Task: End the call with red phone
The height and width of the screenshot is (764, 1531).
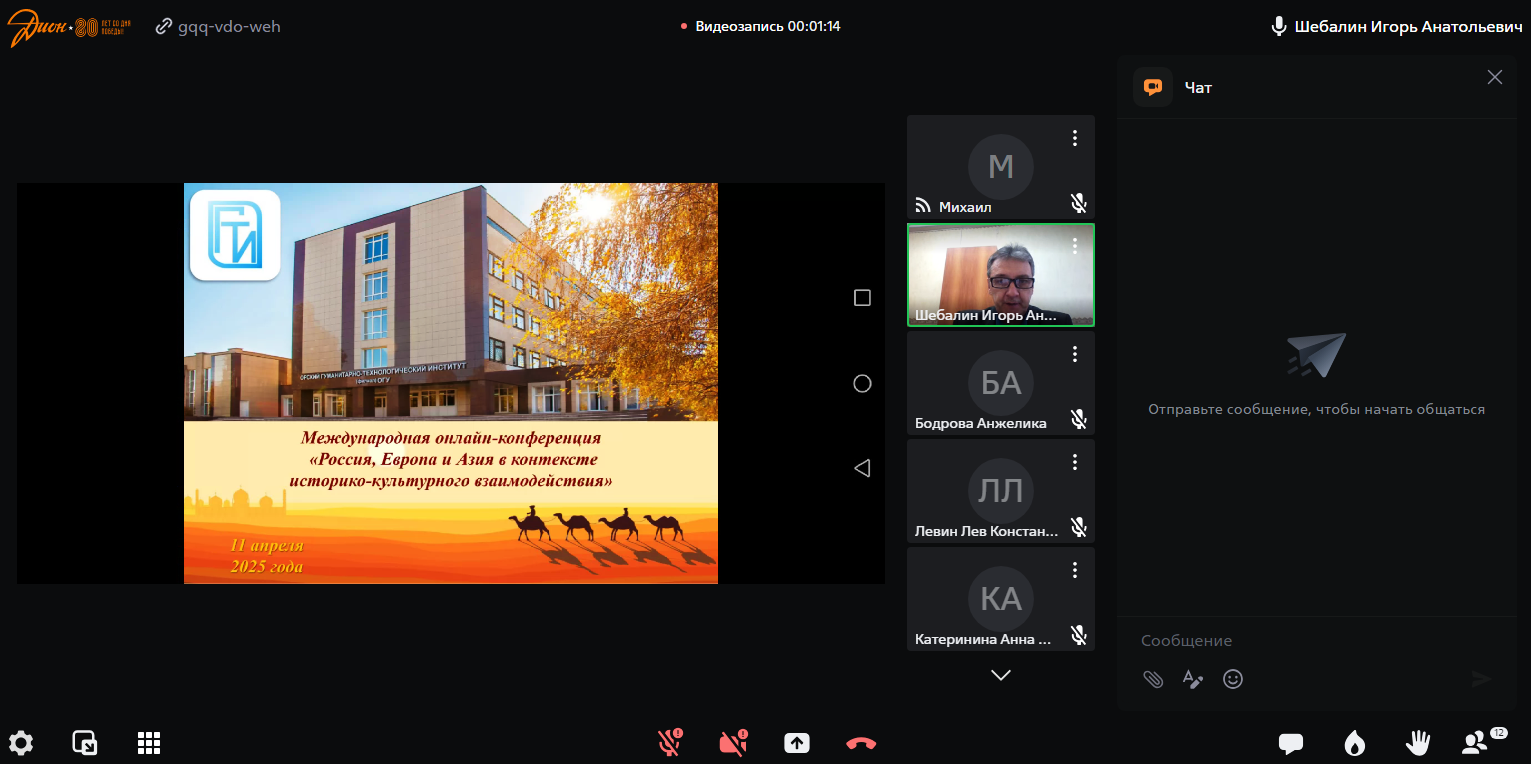Action: (x=861, y=743)
